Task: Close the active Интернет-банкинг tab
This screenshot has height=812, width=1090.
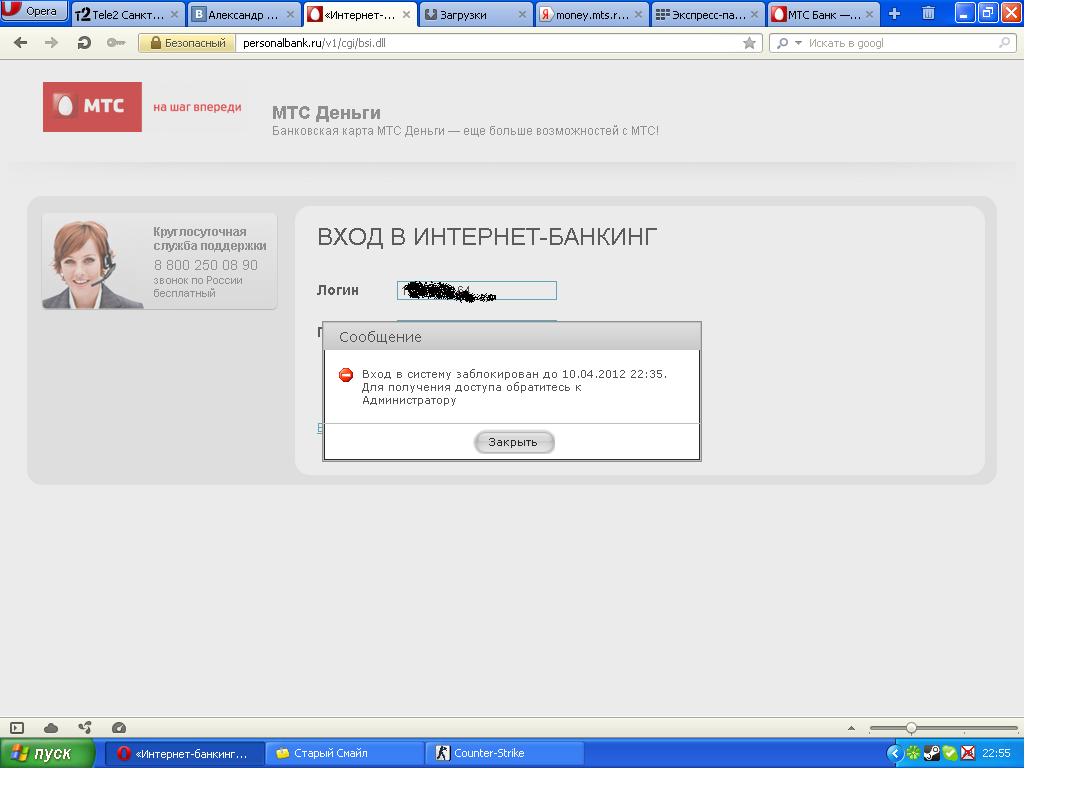Action: pyautogui.click(x=407, y=15)
